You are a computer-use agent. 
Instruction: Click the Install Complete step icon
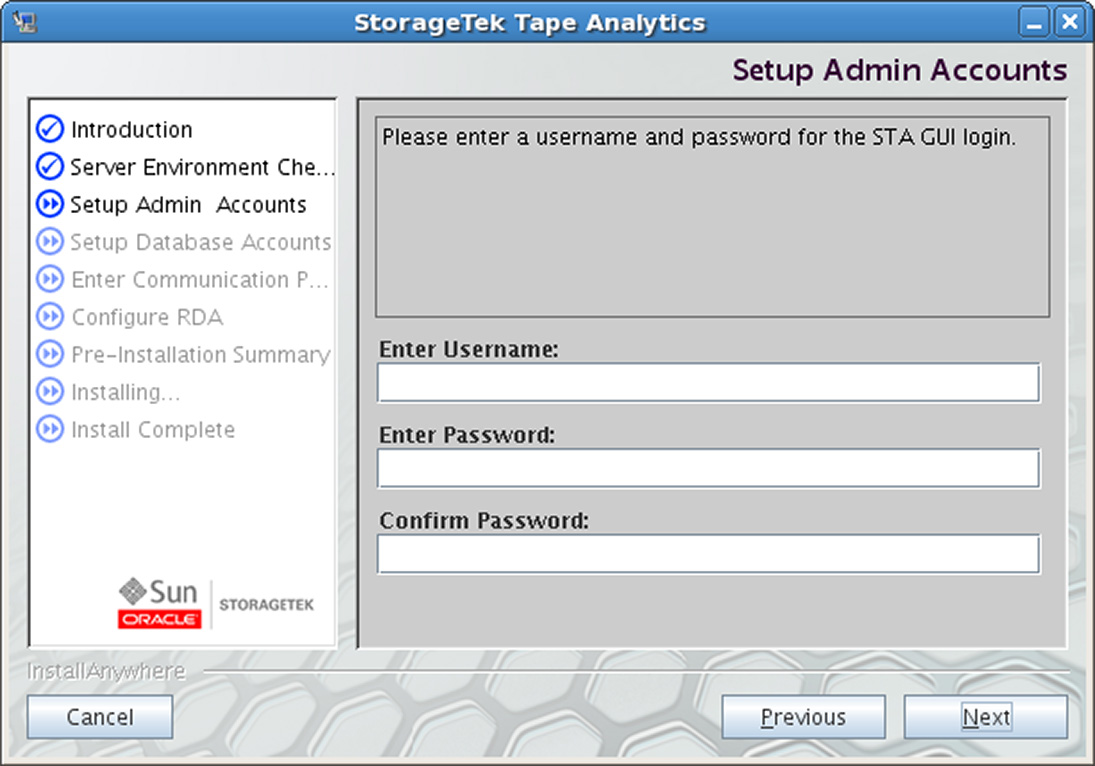50,429
